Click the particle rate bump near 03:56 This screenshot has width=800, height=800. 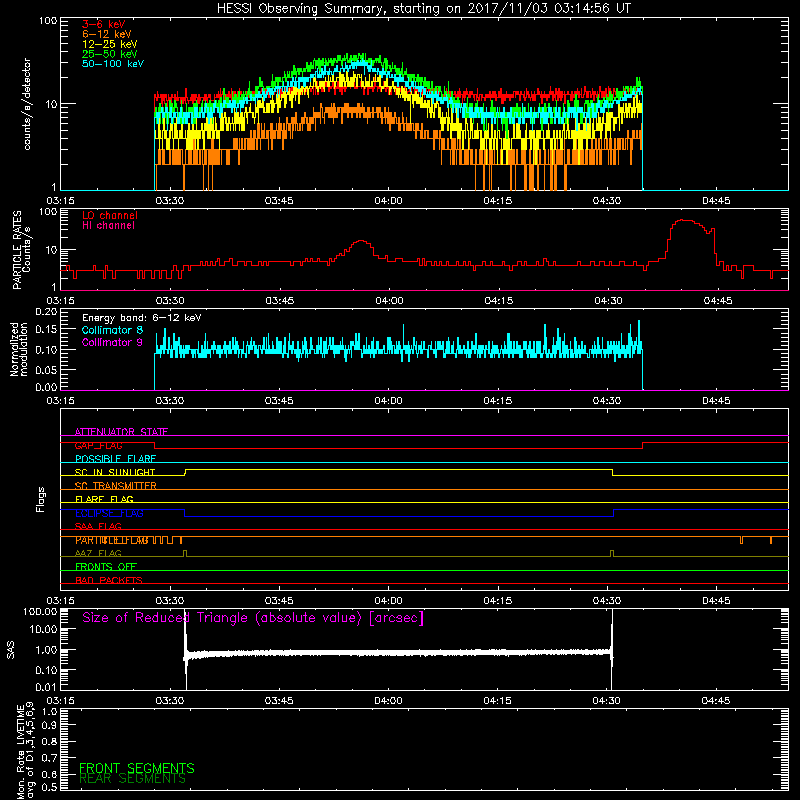click(362, 241)
